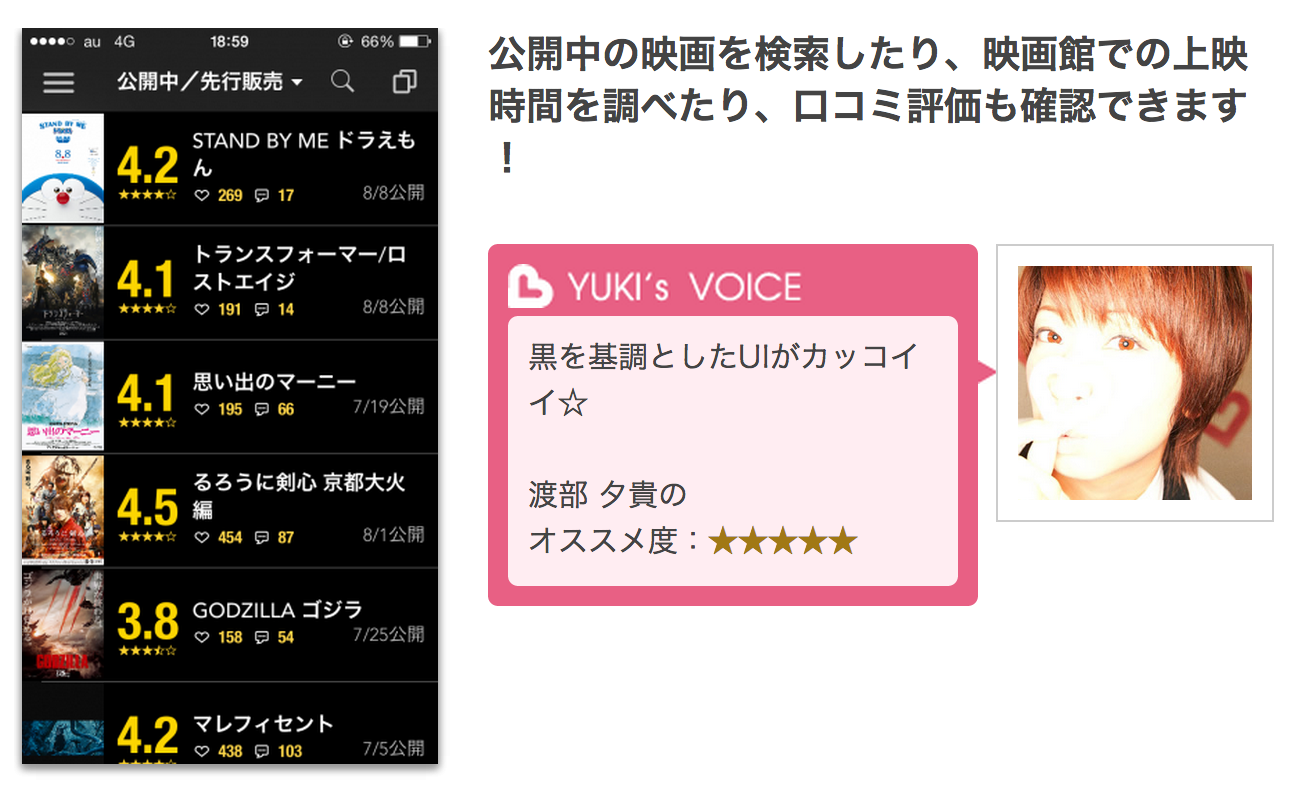Open the multi-window copy icon
The height and width of the screenshot is (798, 1298).
coord(404,82)
